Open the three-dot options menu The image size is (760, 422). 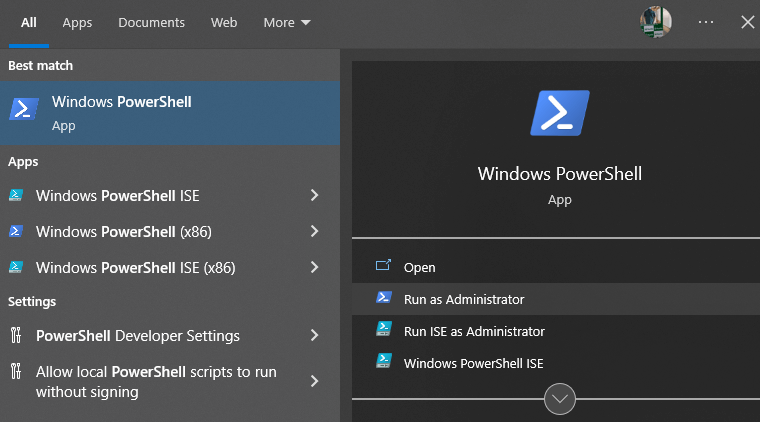(x=706, y=22)
